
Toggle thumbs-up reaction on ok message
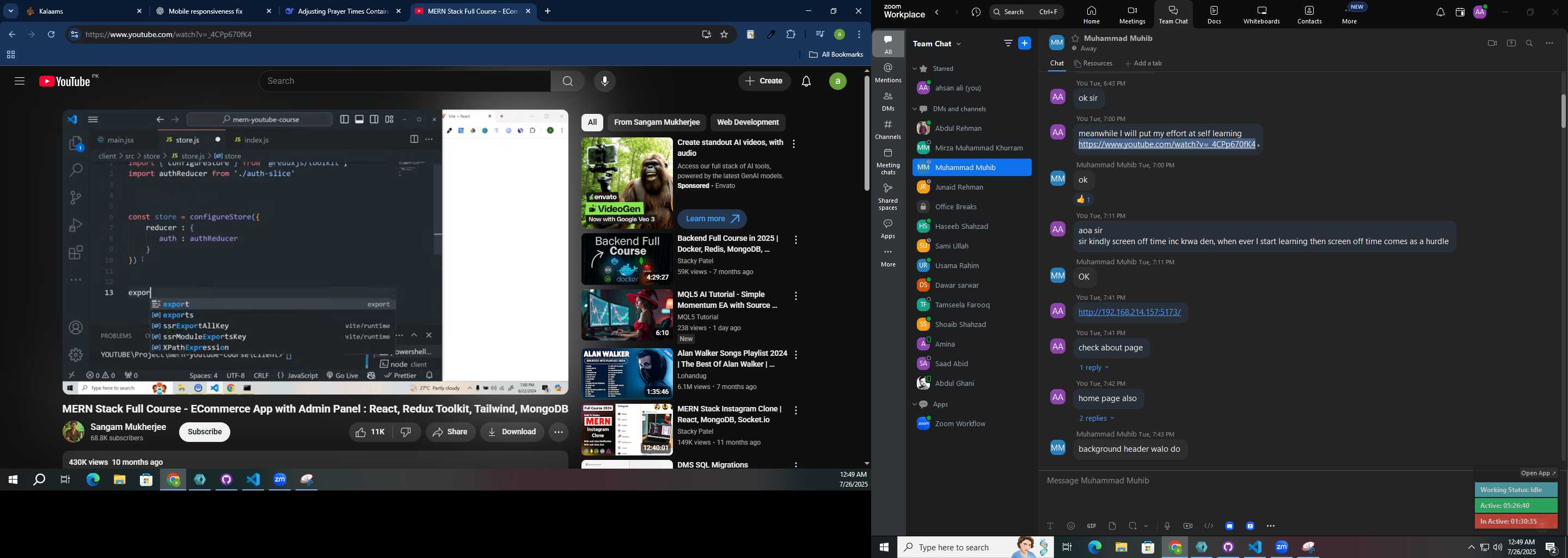click(x=1084, y=199)
